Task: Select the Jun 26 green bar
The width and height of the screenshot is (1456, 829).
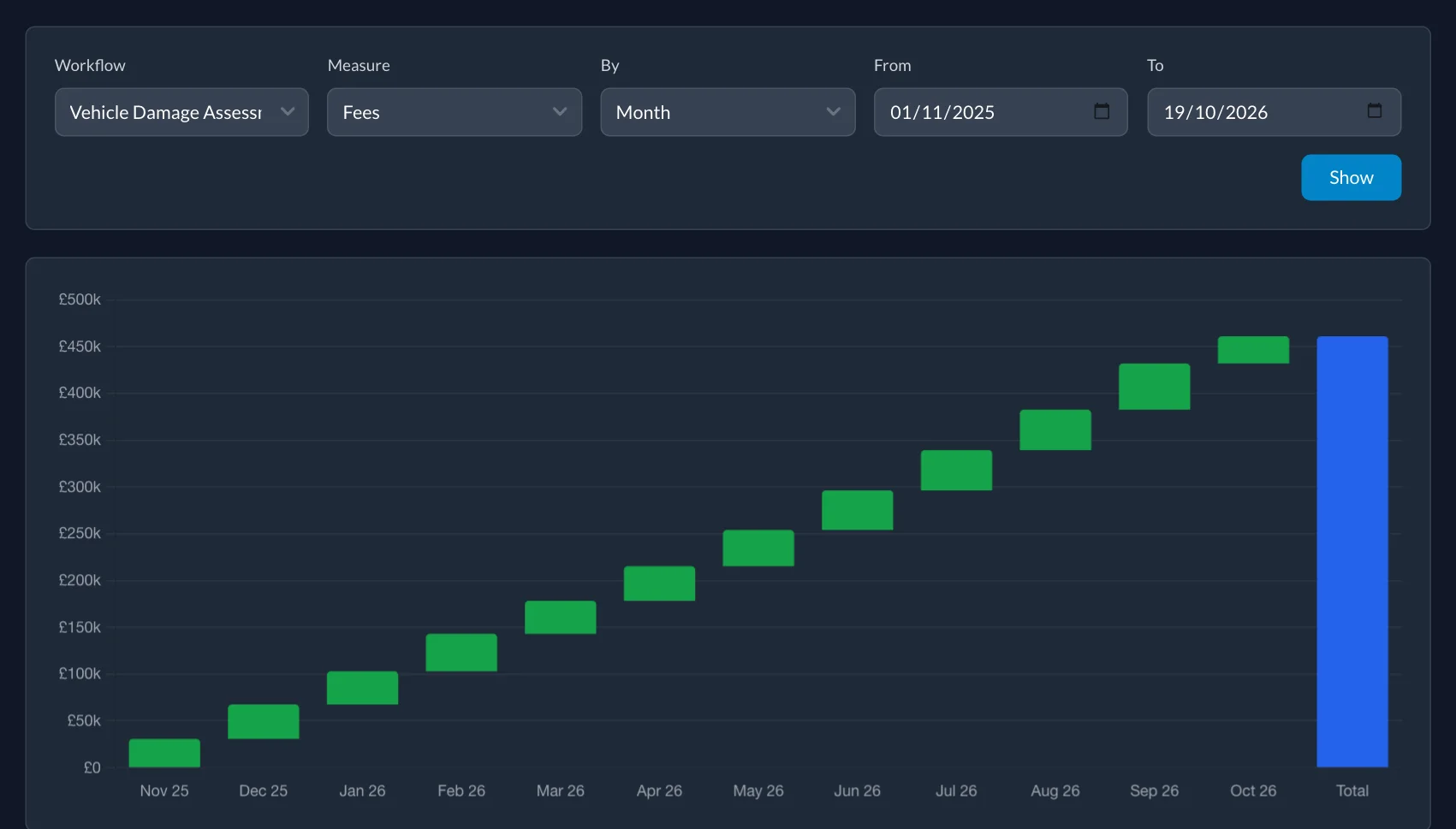Action: coord(858,511)
